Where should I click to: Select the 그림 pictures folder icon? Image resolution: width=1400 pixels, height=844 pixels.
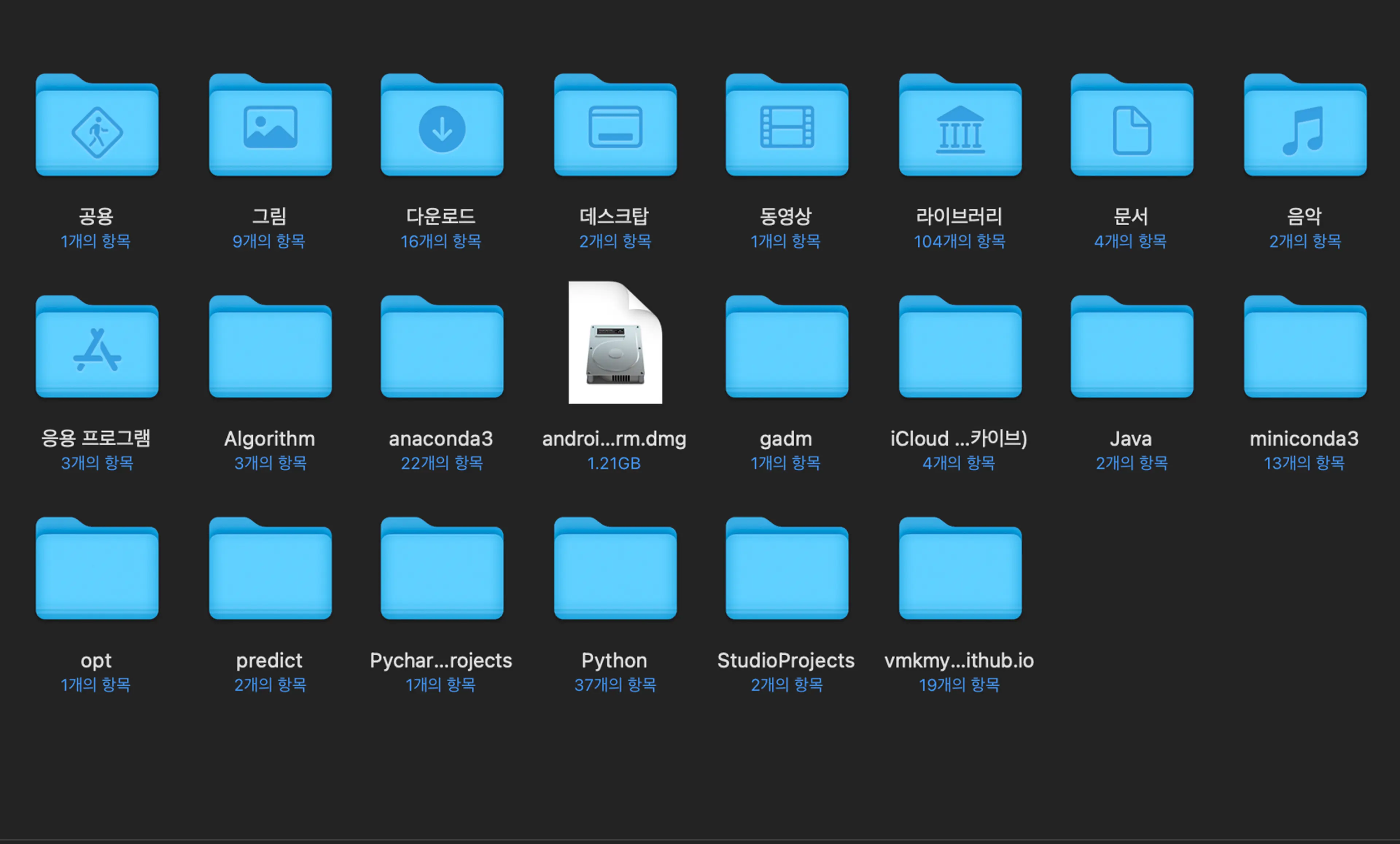point(271,125)
